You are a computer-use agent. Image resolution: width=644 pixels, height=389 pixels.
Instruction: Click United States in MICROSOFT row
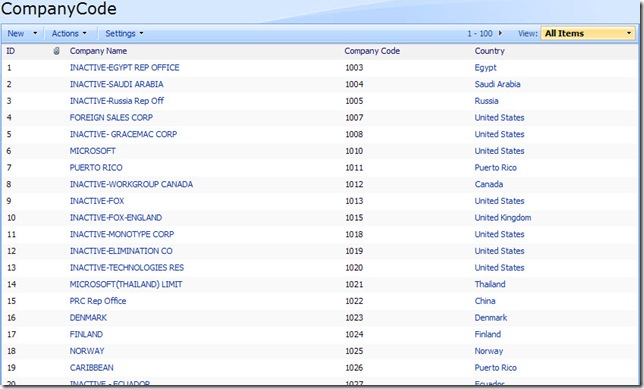(499, 151)
